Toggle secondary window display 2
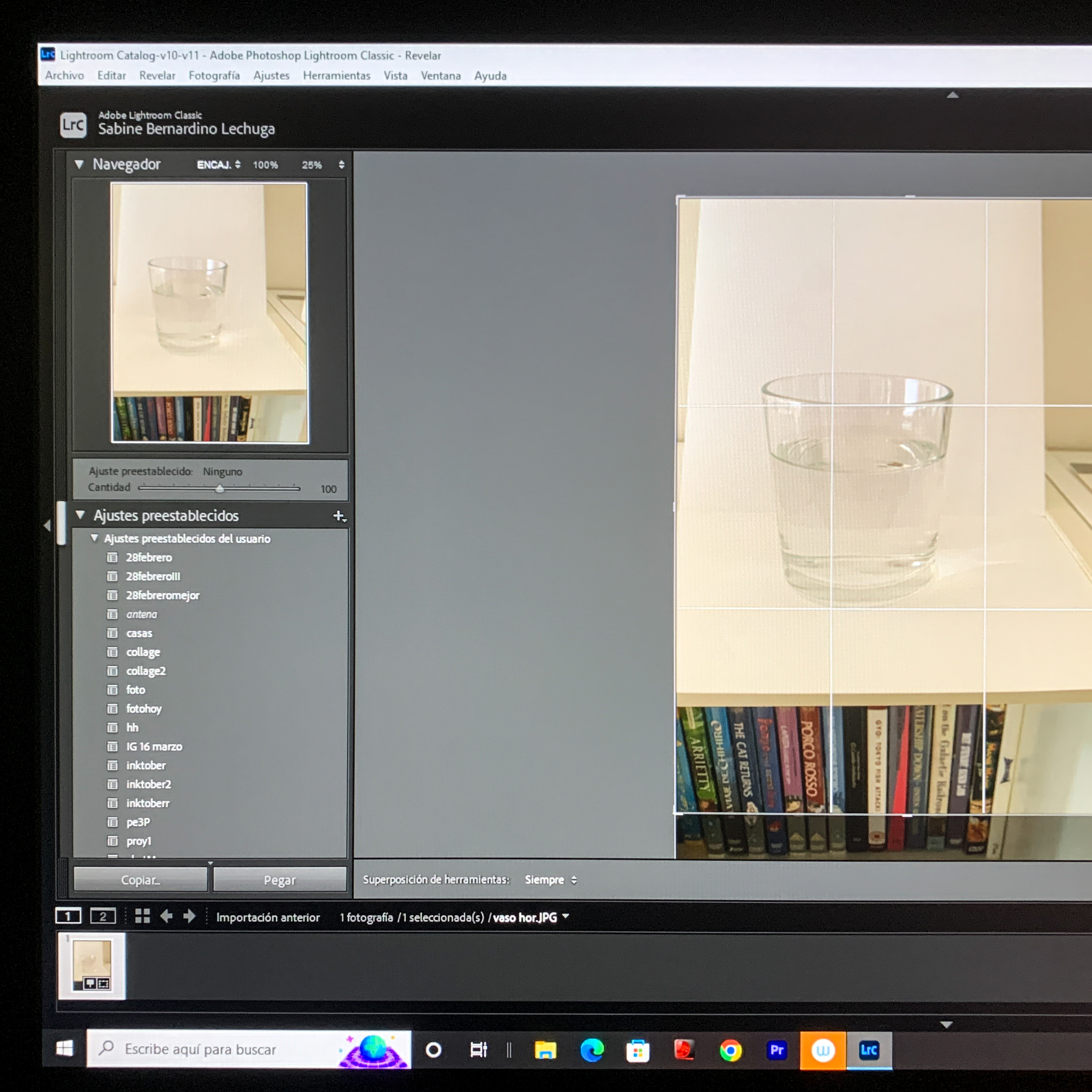 pyautogui.click(x=103, y=916)
